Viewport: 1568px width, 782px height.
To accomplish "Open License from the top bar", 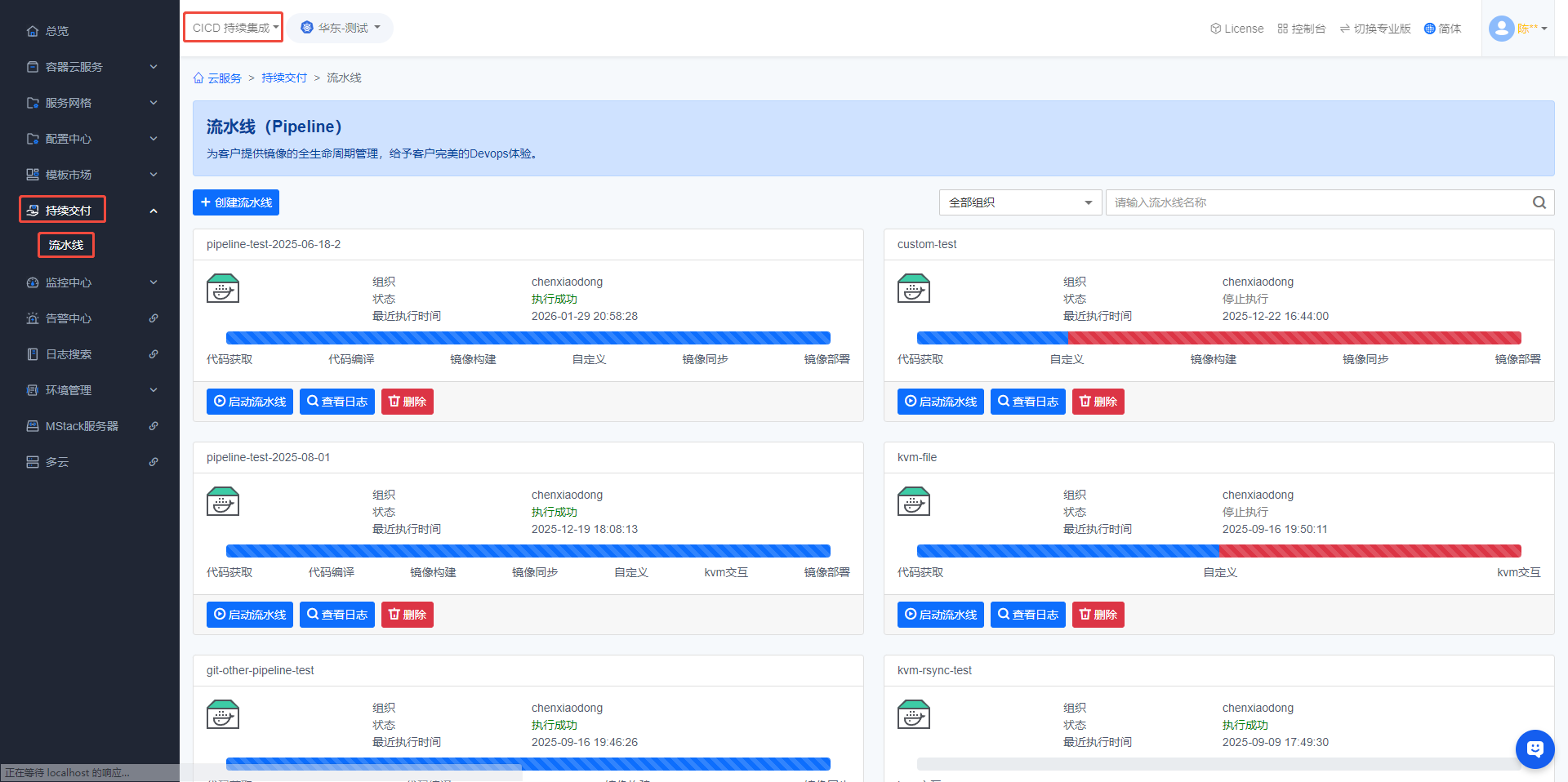I will click(x=1236, y=29).
